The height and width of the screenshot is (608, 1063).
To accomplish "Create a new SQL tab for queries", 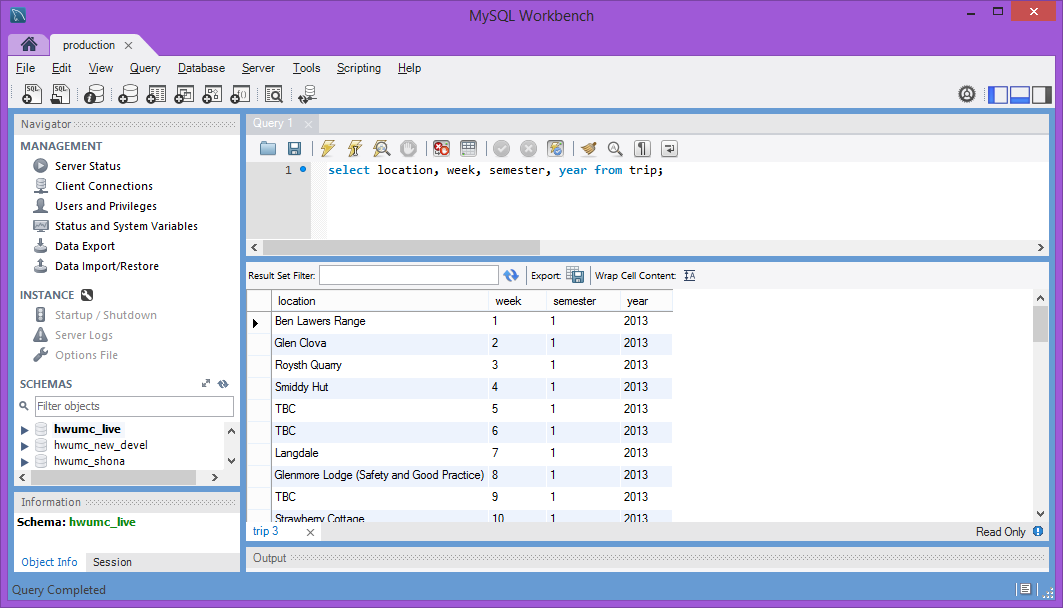I will 32,94.
